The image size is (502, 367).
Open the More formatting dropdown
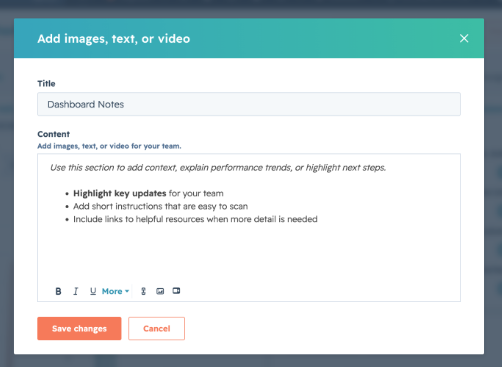pos(115,291)
